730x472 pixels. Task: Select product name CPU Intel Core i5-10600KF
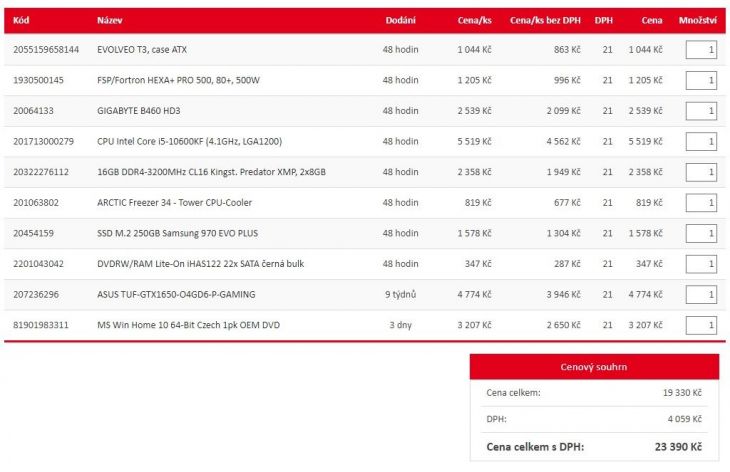pyautogui.click(x=189, y=142)
